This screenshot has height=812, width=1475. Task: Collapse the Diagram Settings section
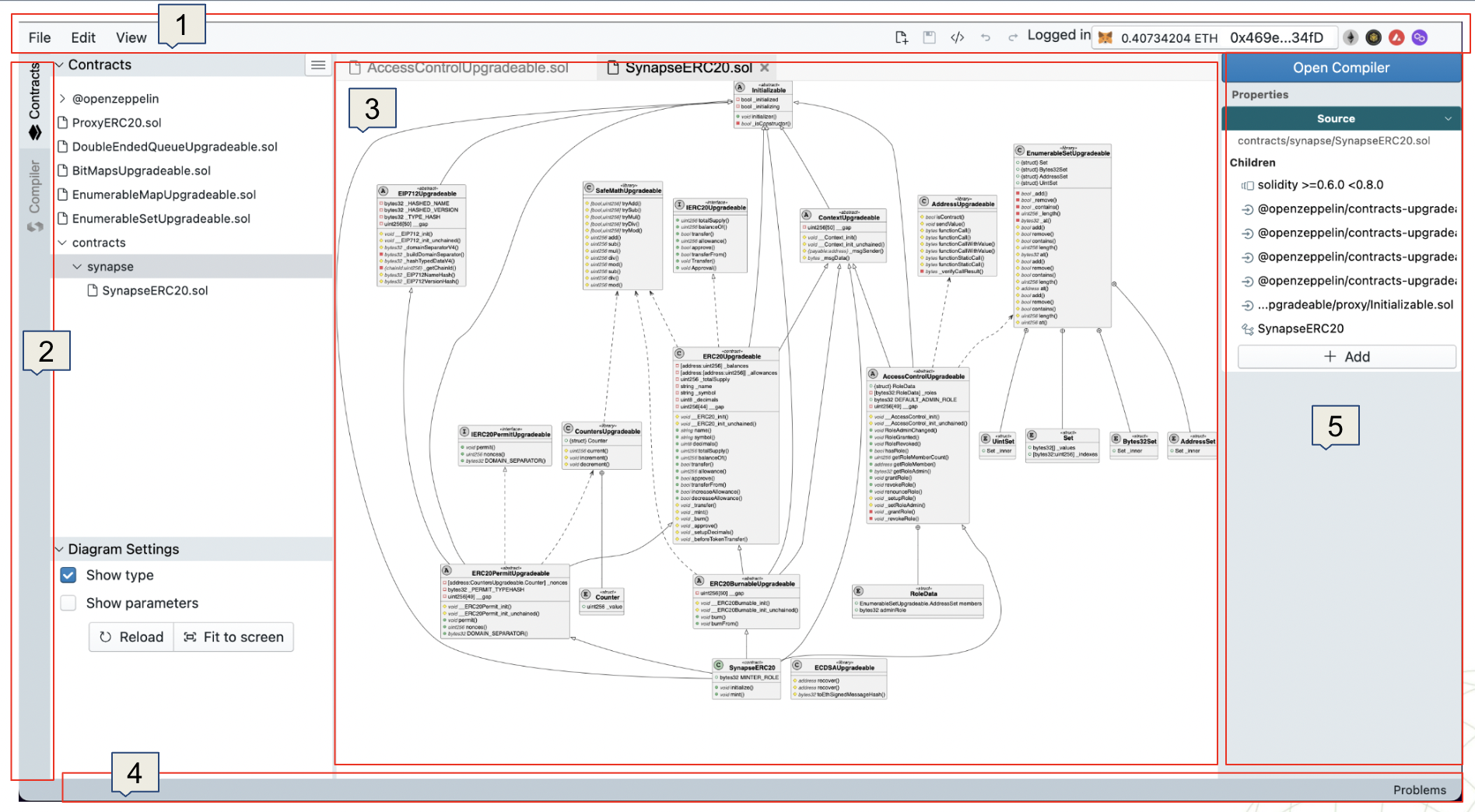pyautogui.click(x=59, y=549)
